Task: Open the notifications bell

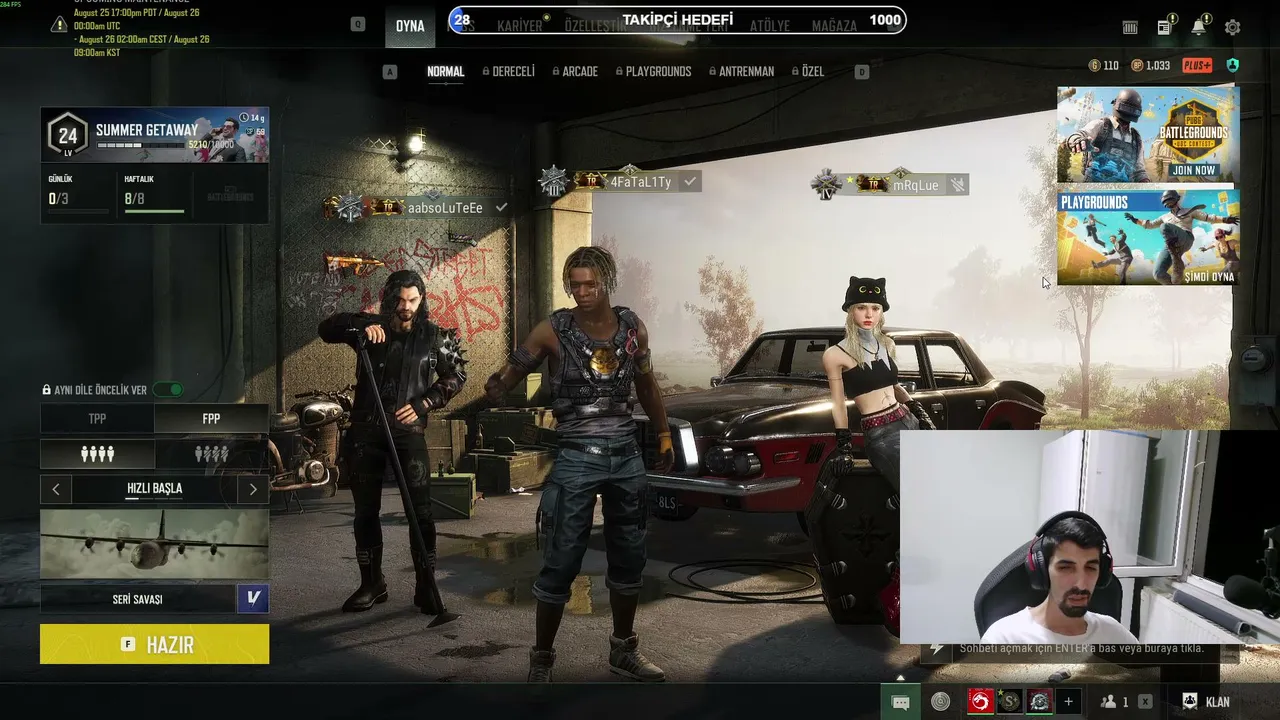Action: coord(1198,27)
